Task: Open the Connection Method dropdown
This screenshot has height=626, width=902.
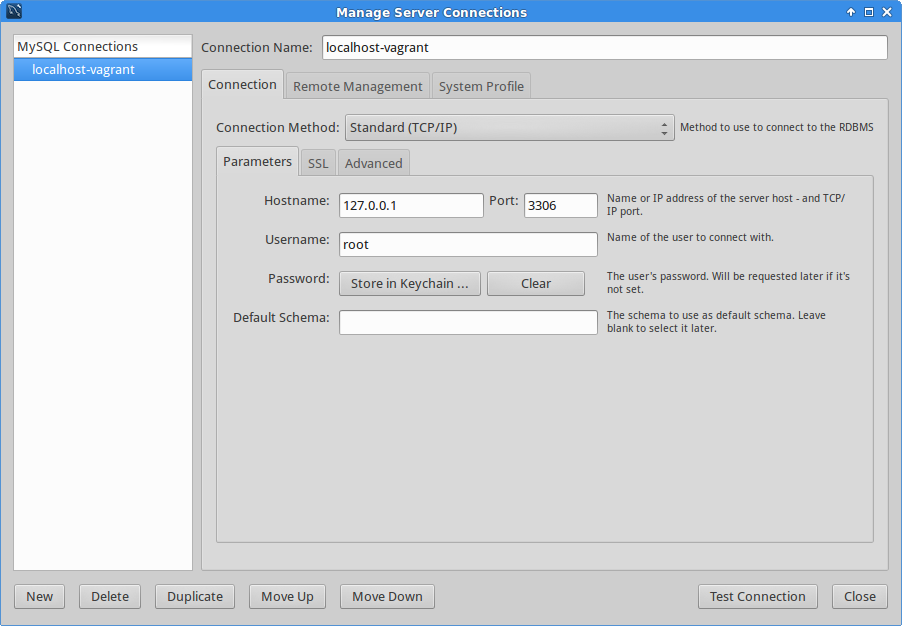Action: pos(510,128)
